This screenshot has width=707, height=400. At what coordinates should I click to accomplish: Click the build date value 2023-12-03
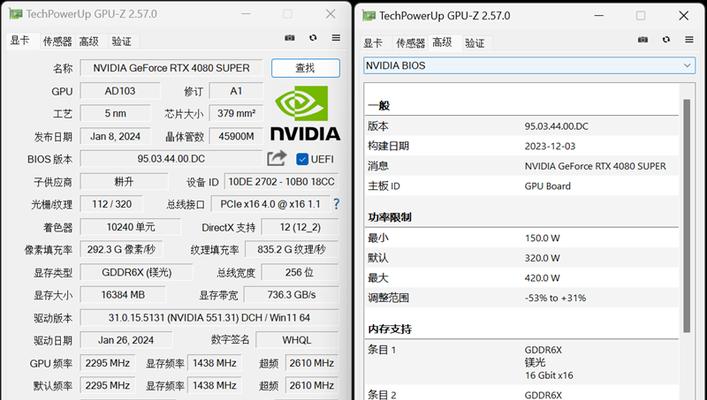550,146
